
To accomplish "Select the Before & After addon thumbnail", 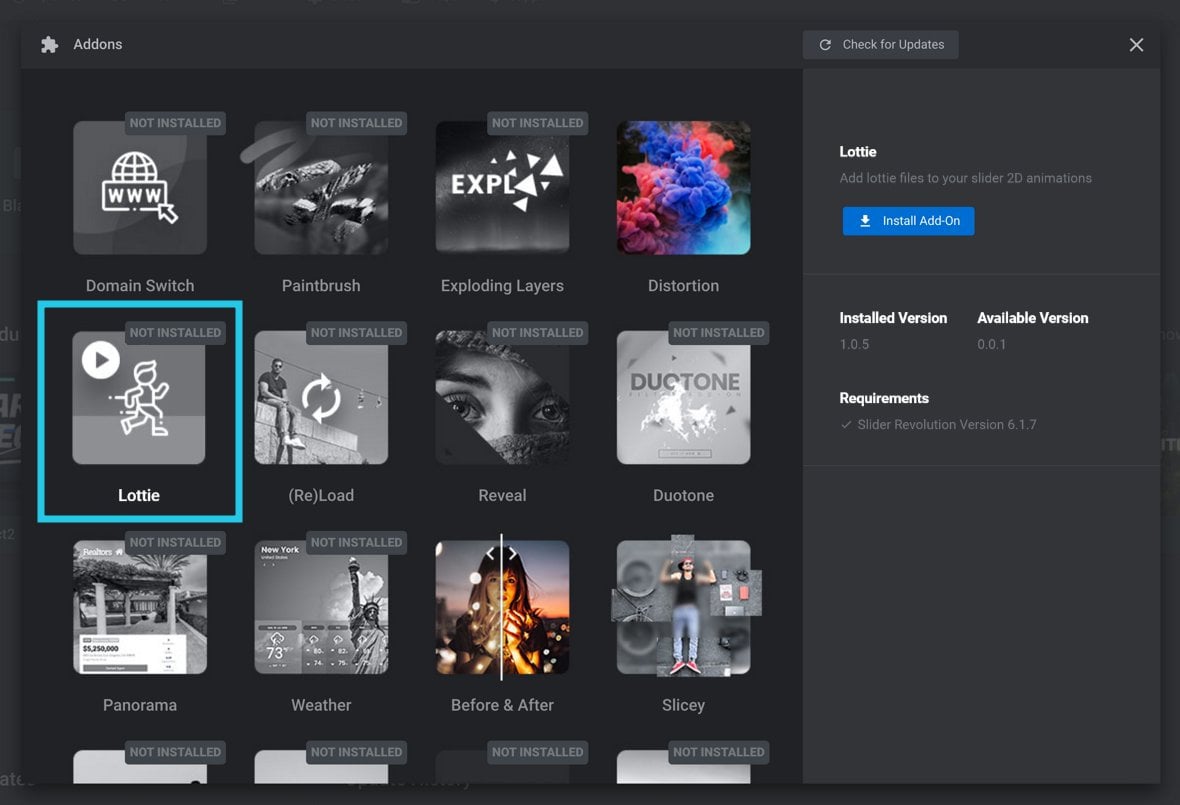I will pyautogui.click(x=503, y=607).
